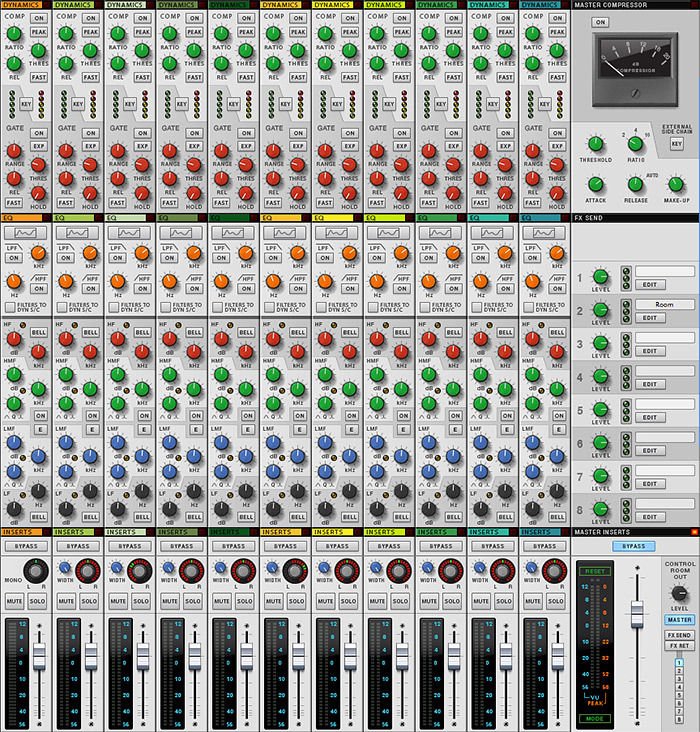Reset the master peak meter

point(594,571)
